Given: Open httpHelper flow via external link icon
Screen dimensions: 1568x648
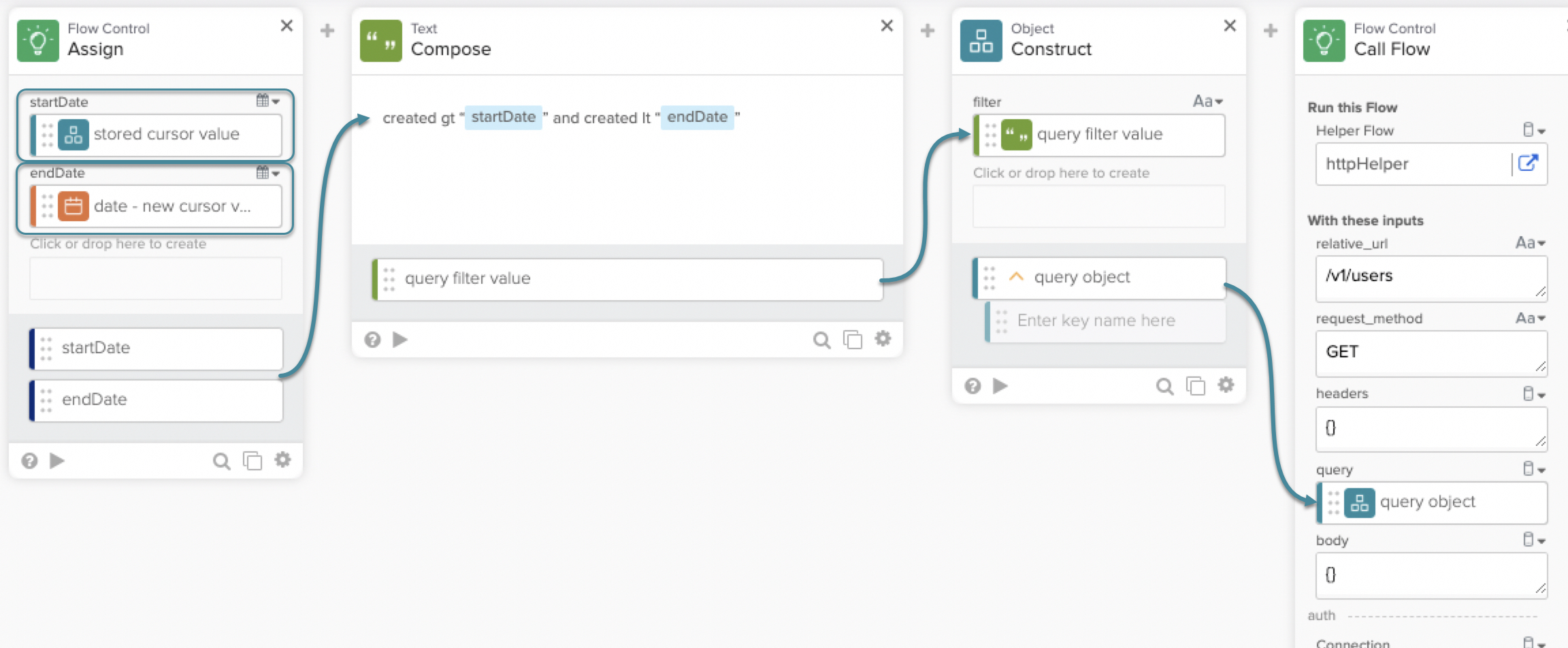Looking at the screenshot, I should pyautogui.click(x=1528, y=163).
